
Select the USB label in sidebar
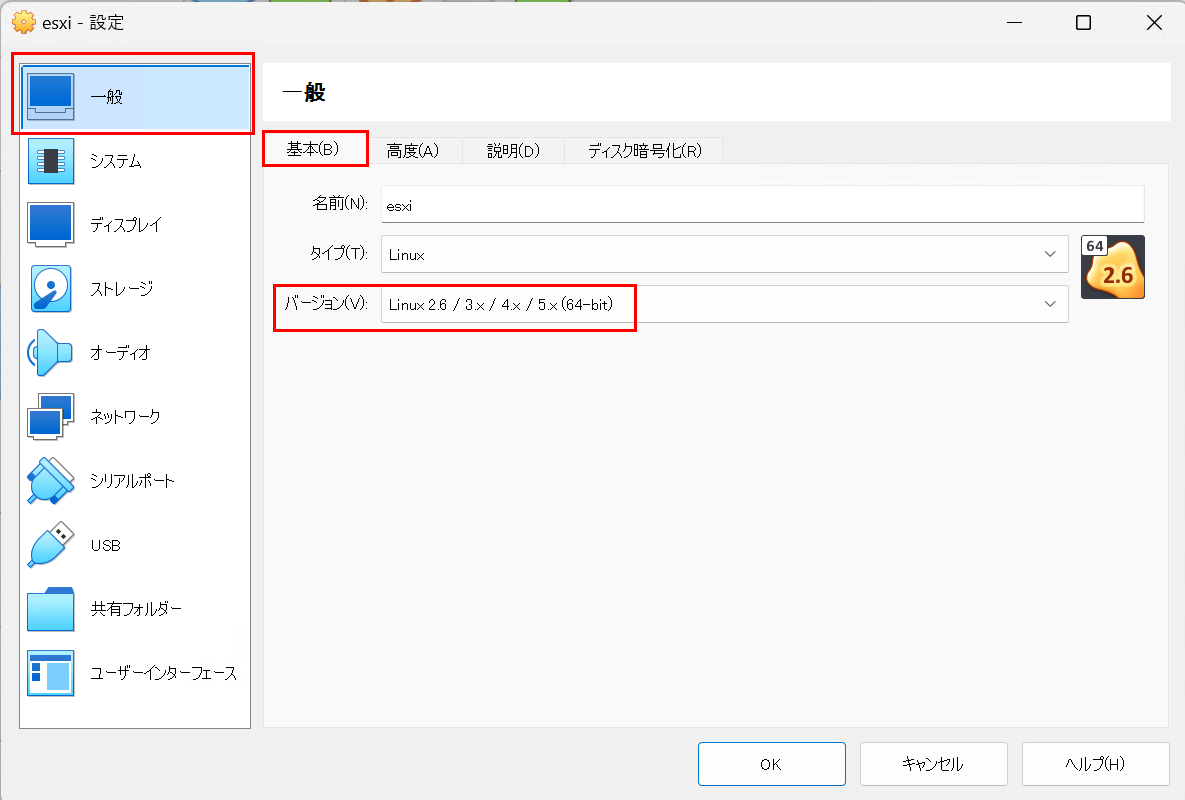tap(105, 545)
